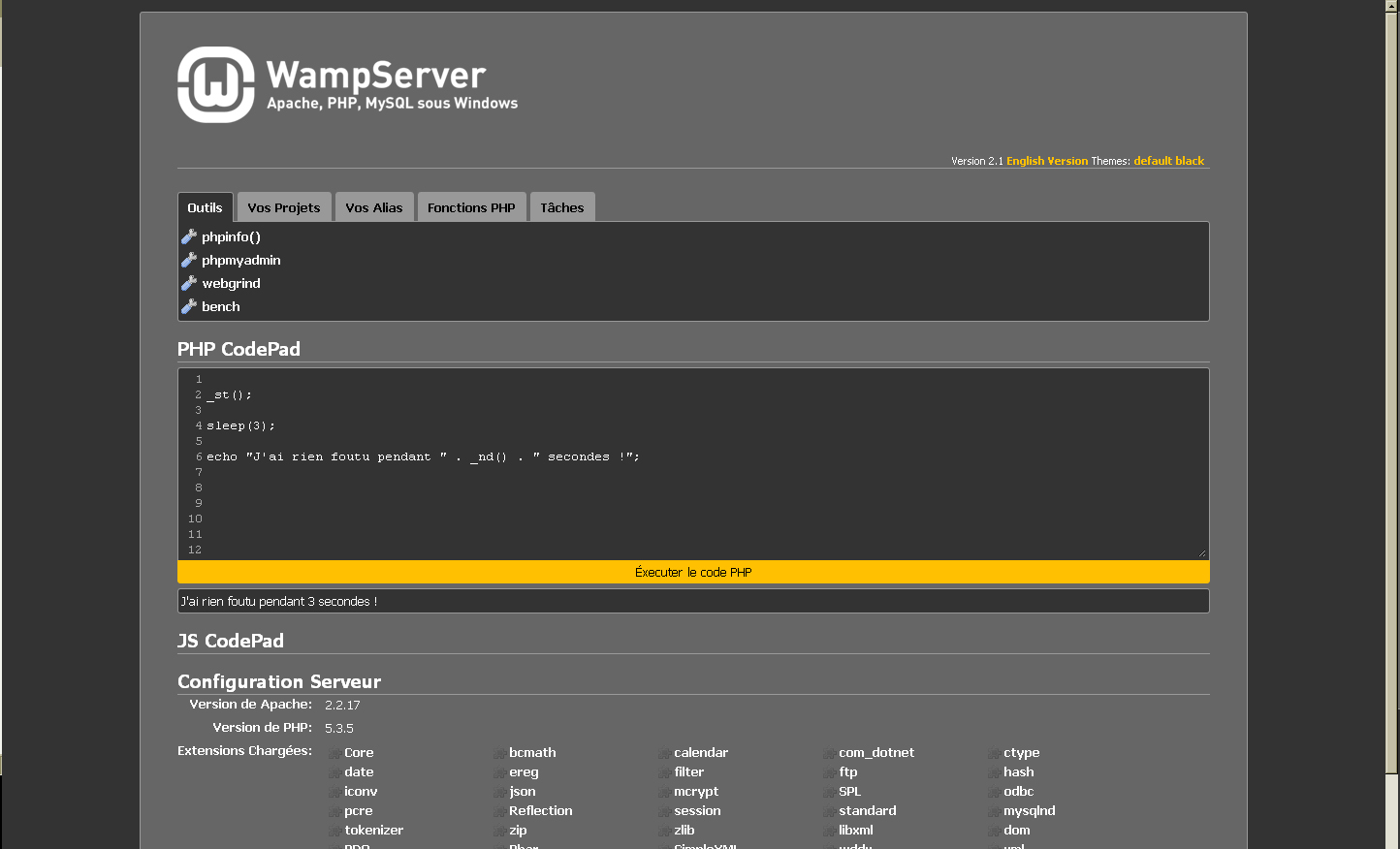The width and height of the screenshot is (1400, 849).
Task: Expand the JS CodePad section heading
Action: (x=231, y=641)
